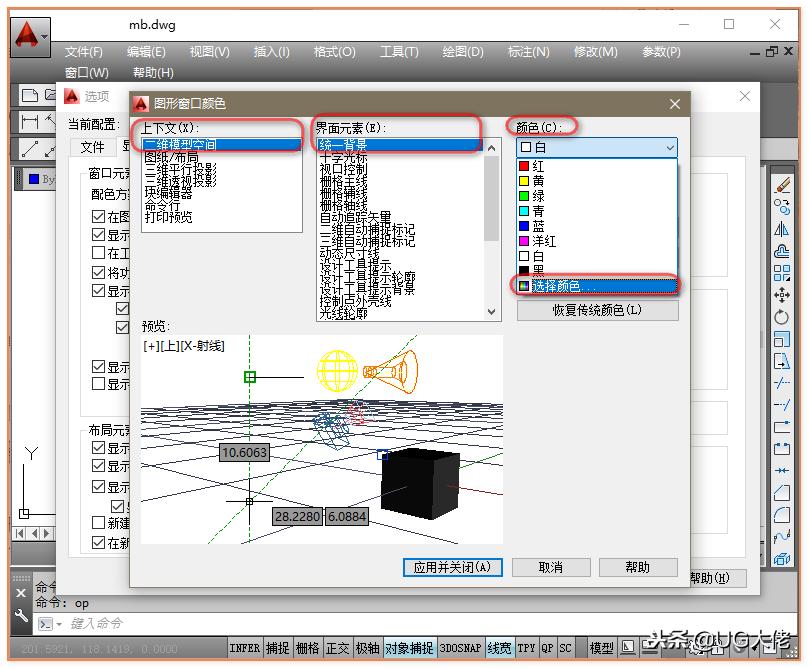Select the Array tool
The width and height of the screenshot is (808, 668).
(x=782, y=273)
